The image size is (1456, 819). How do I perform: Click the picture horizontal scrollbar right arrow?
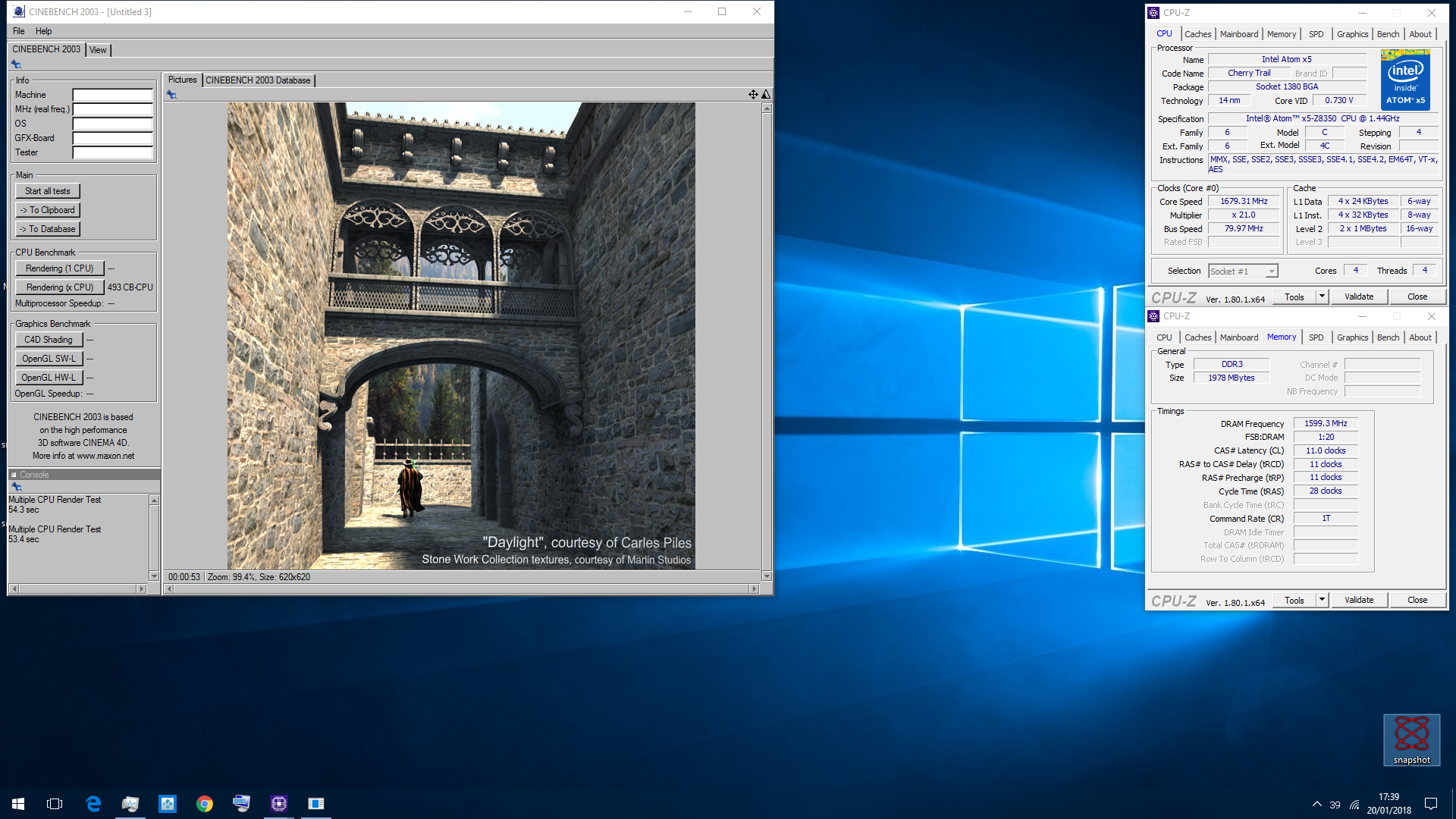point(754,589)
